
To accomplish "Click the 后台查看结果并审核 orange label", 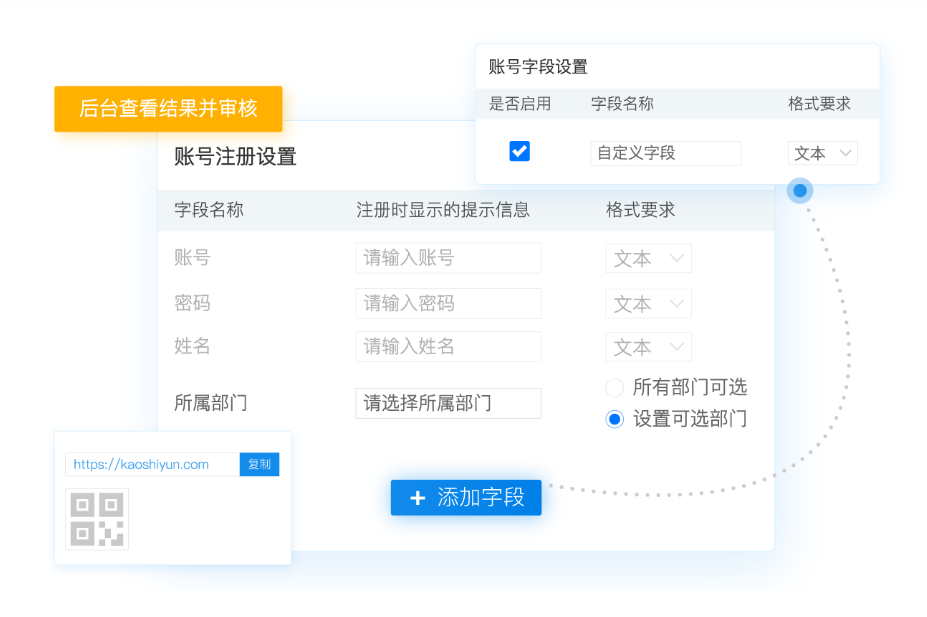I will 168,109.
